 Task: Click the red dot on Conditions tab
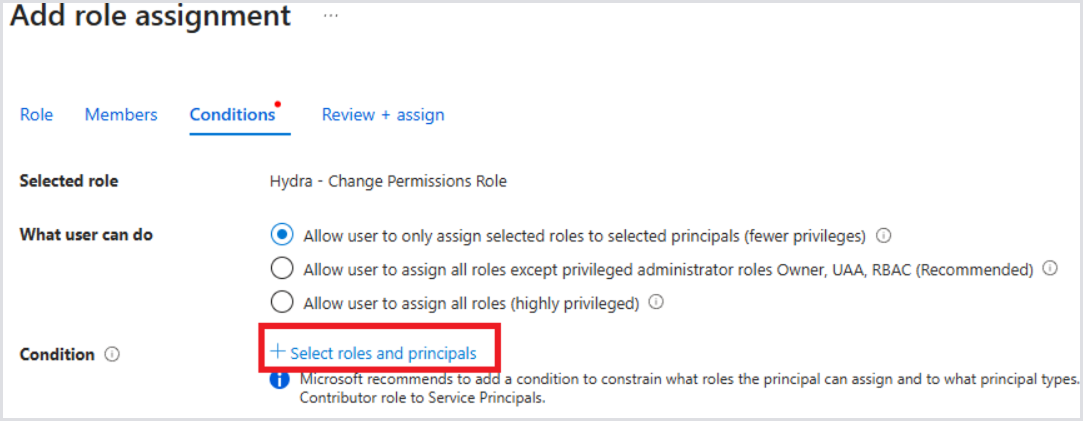pyautogui.click(x=277, y=103)
